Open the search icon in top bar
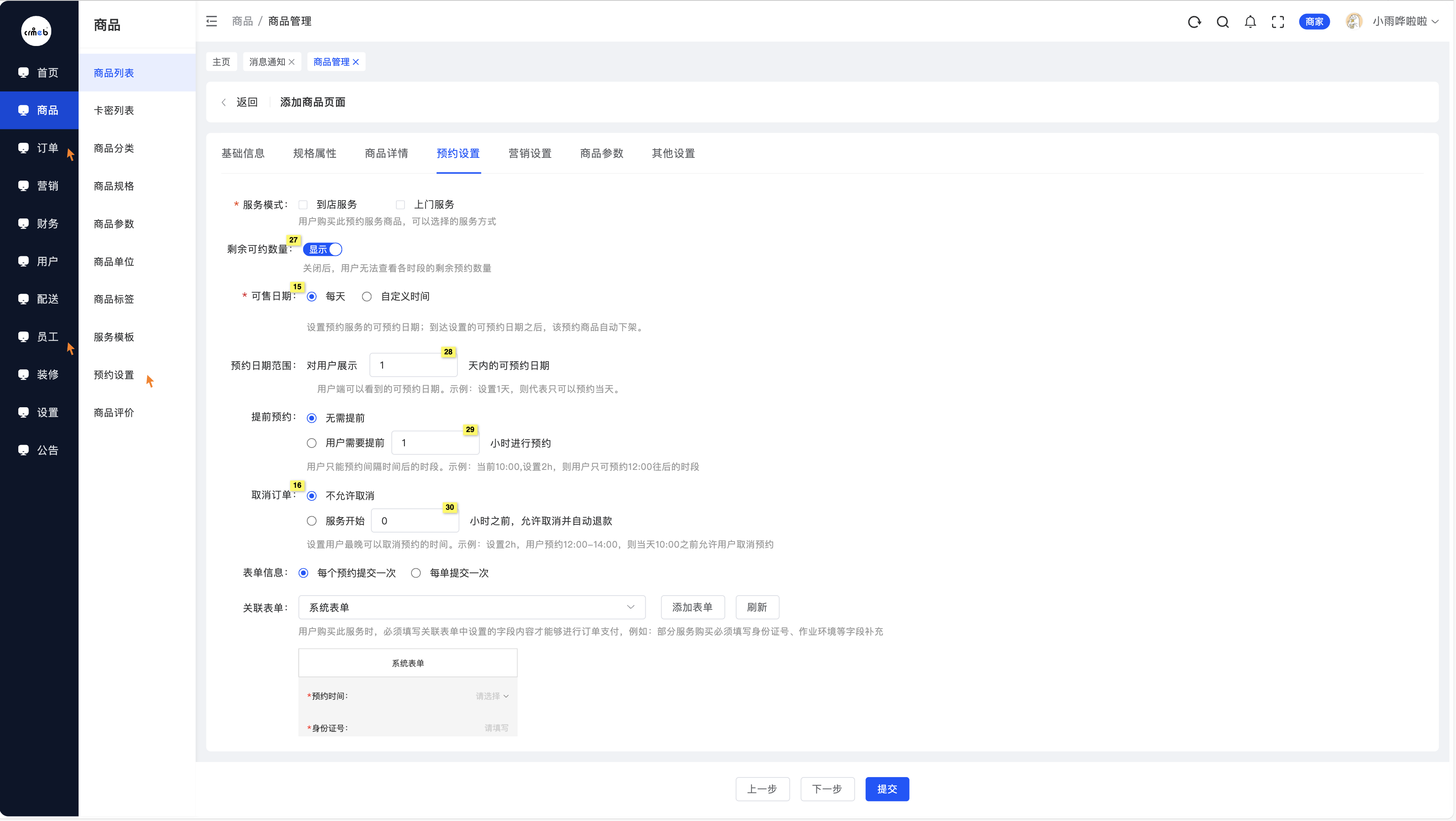The height and width of the screenshot is (821, 1456). coord(1222,22)
